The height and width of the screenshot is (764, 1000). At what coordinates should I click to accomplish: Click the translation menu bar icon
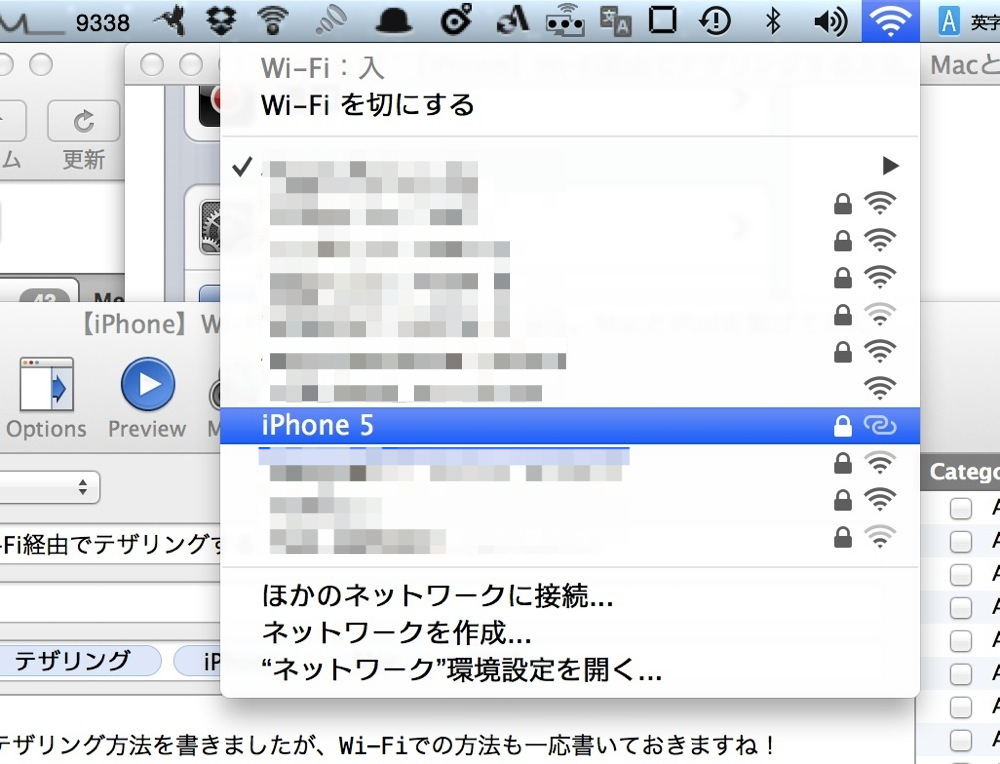615,21
